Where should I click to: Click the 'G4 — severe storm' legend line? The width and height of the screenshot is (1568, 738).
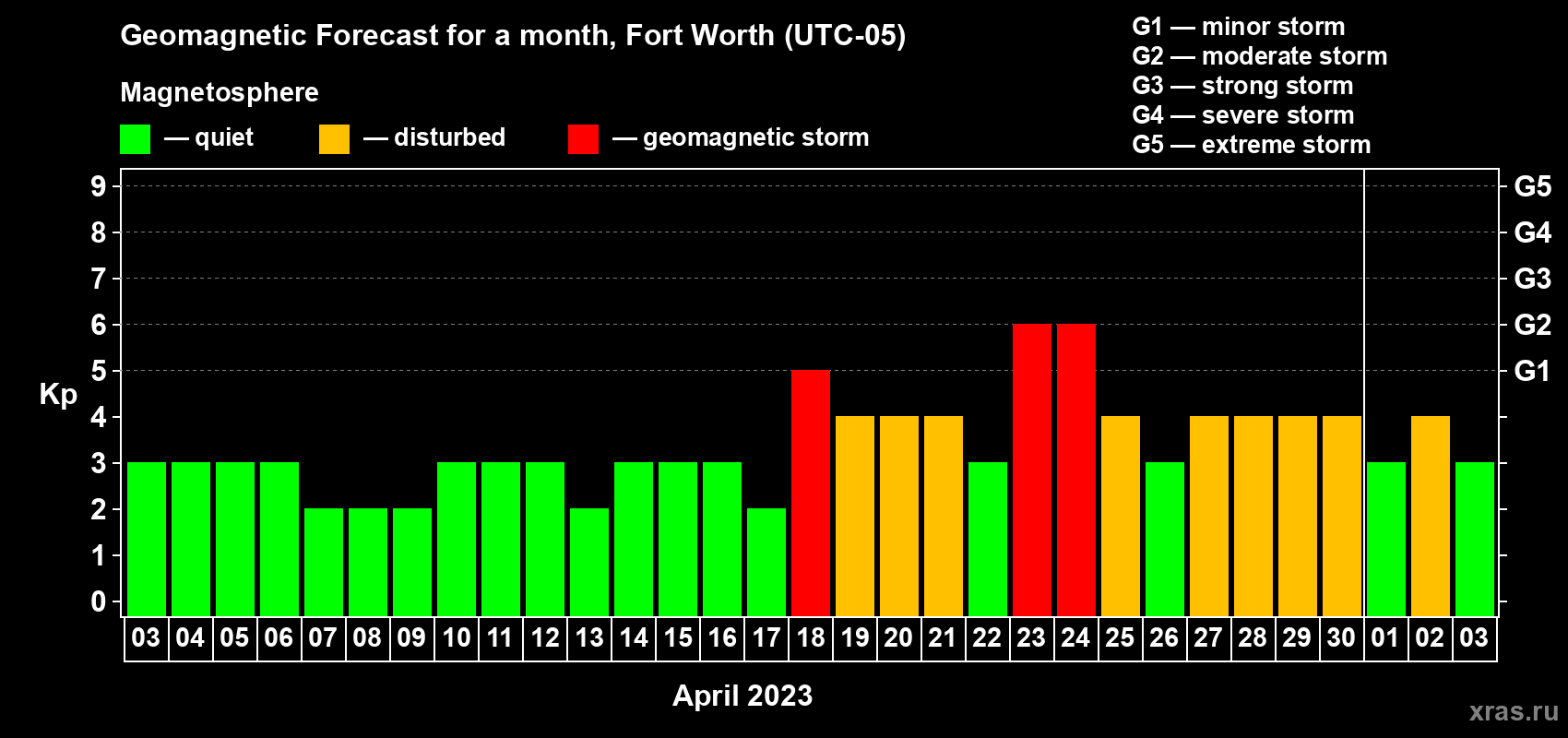[x=1243, y=115]
